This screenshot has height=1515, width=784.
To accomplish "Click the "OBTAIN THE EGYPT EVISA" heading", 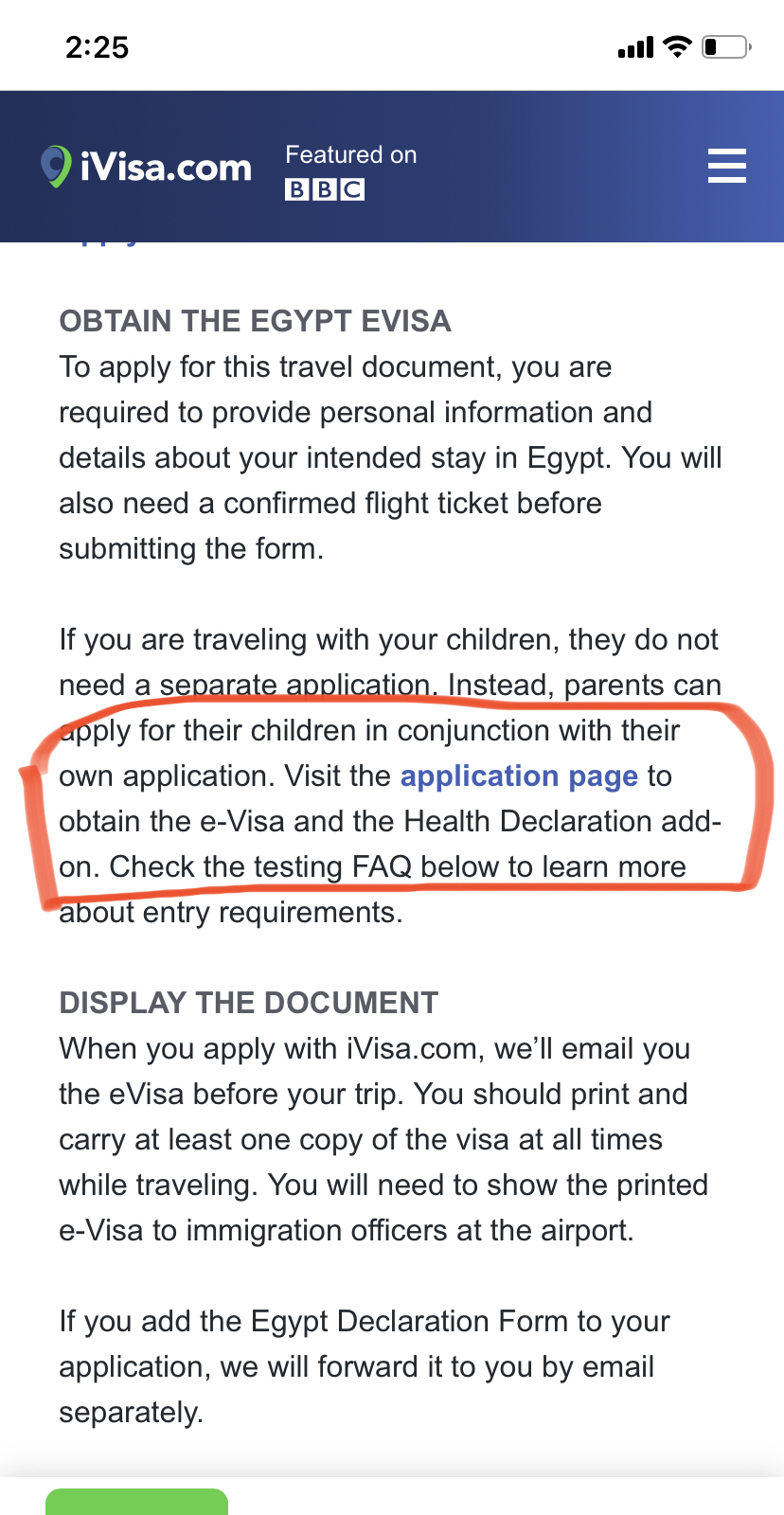I will click(255, 321).
